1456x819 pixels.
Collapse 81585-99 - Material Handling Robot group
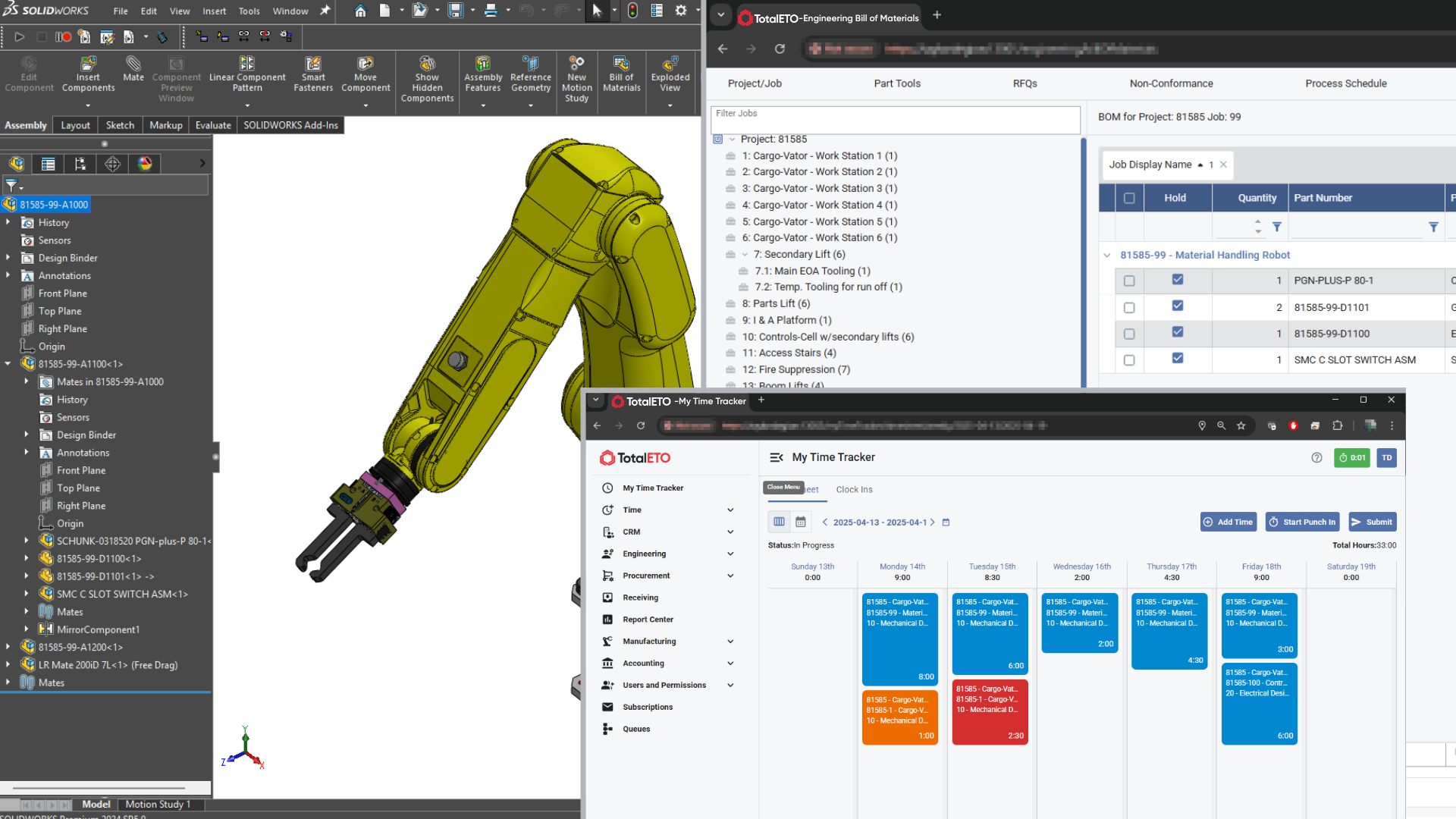tap(1106, 256)
